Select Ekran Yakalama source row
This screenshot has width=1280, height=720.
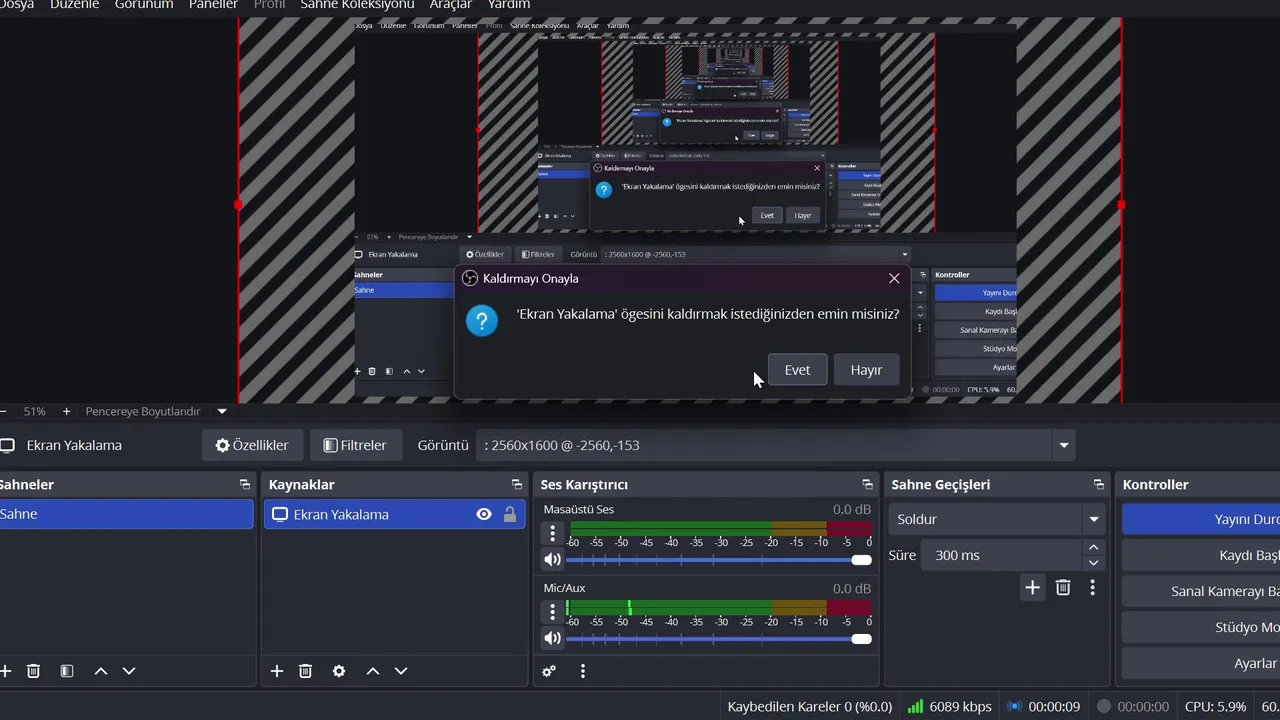(394, 514)
